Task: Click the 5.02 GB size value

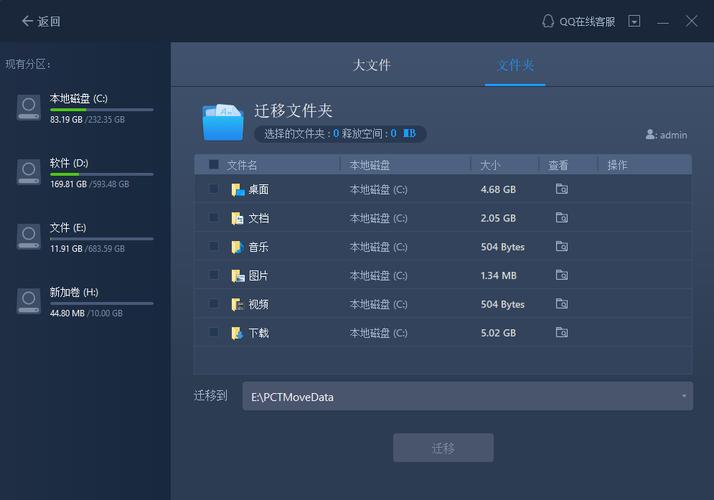Action: 498,333
